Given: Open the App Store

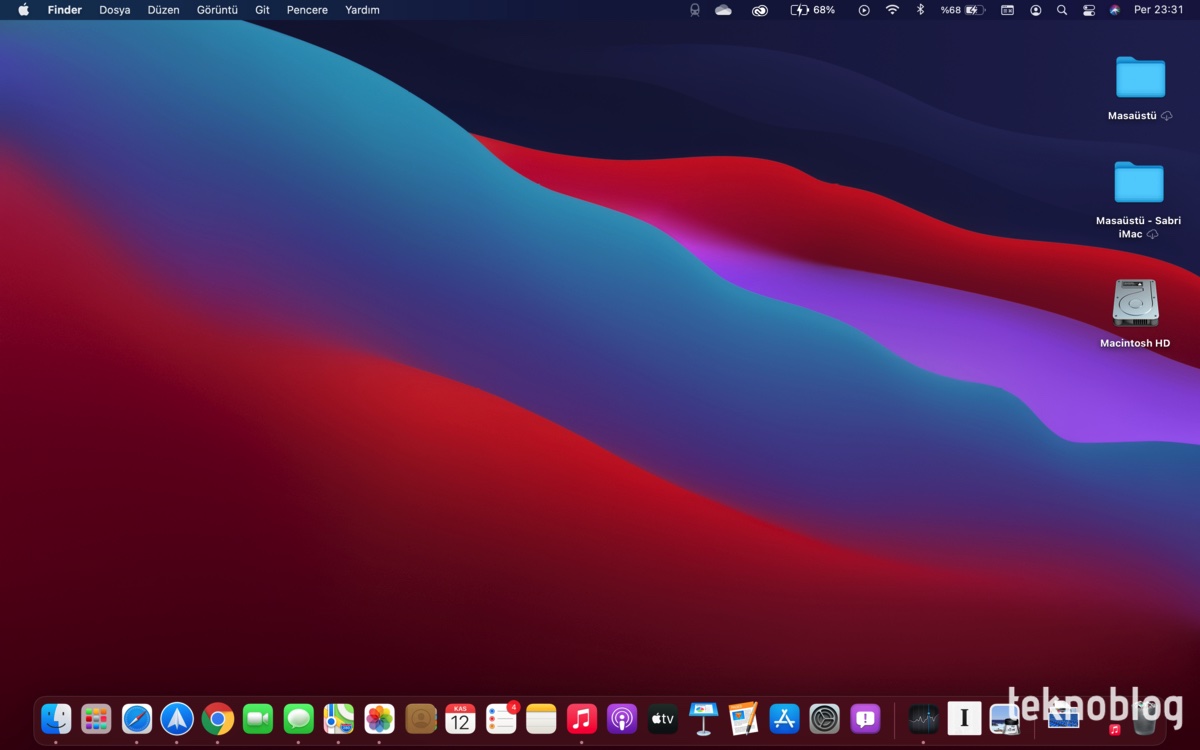Looking at the screenshot, I should point(784,718).
